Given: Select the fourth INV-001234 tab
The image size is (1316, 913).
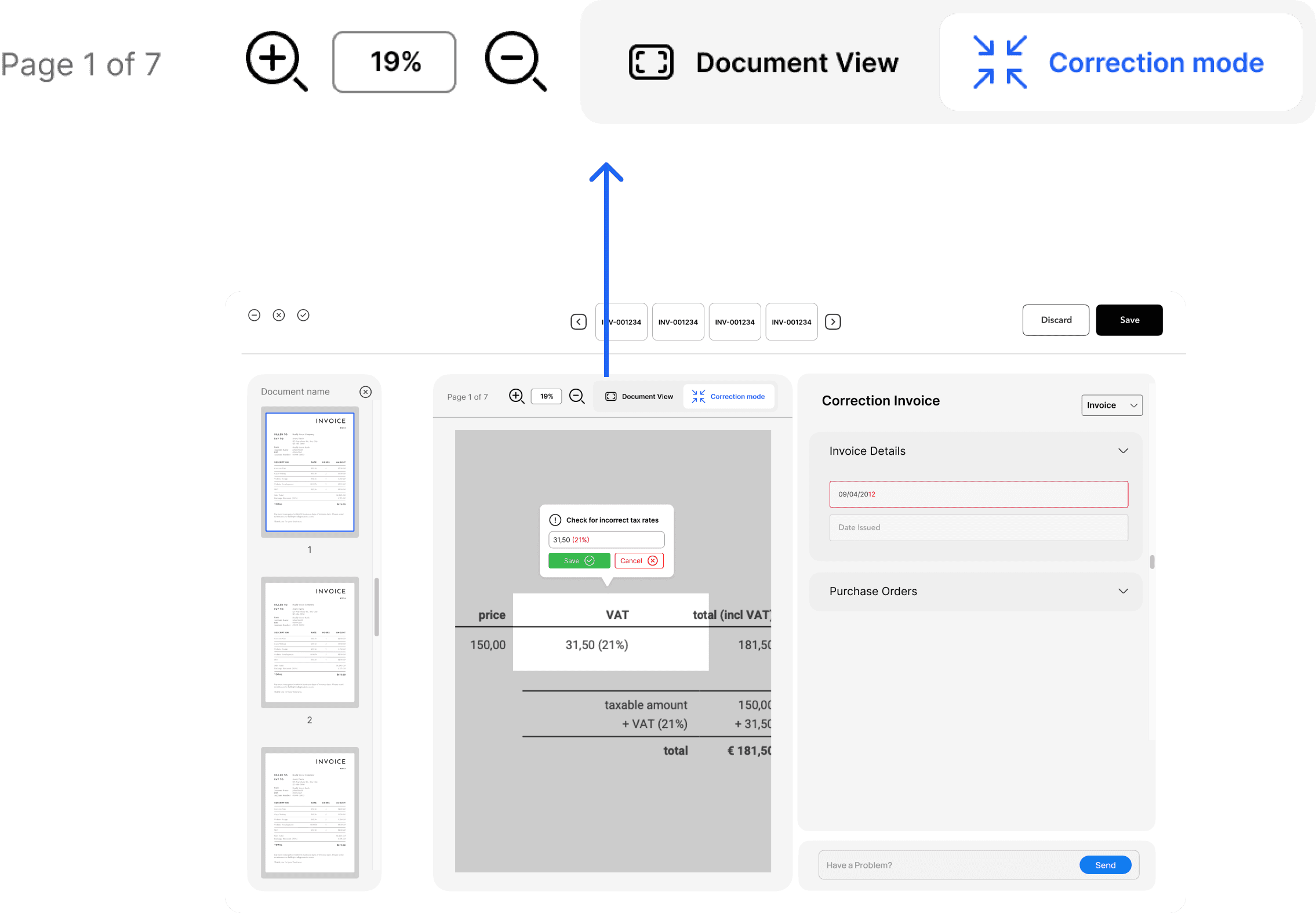Looking at the screenshot, I should 791,322.
